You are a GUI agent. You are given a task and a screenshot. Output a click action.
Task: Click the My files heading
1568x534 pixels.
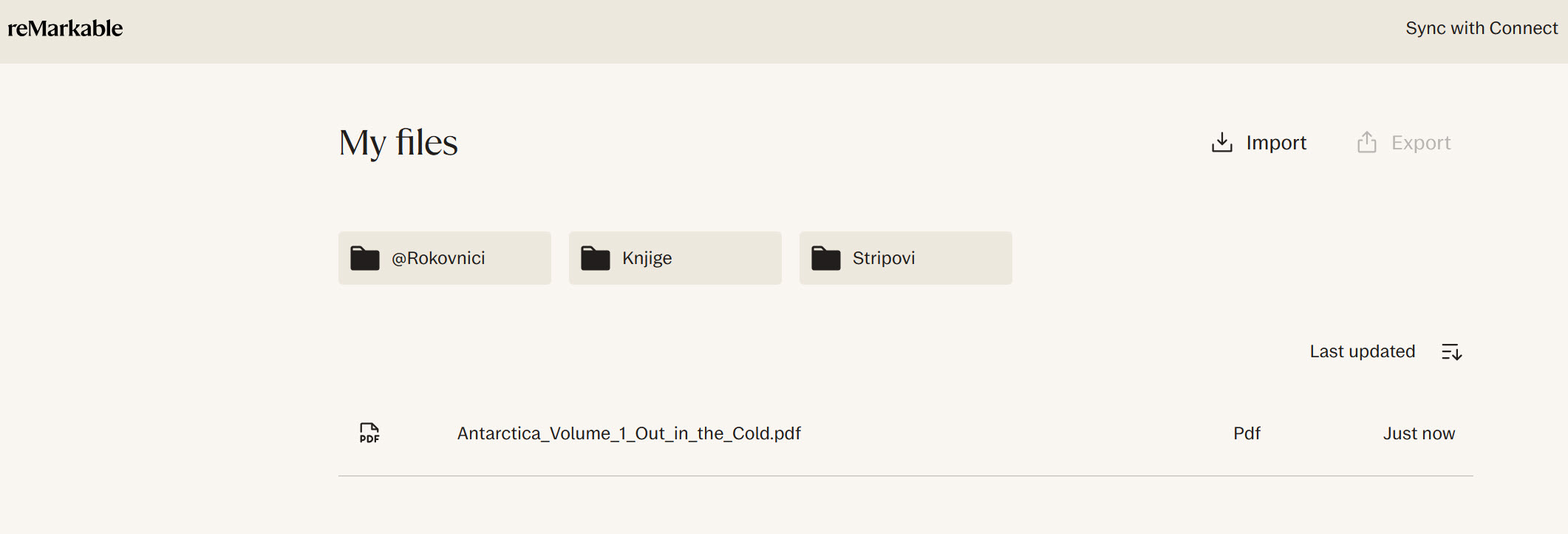(x=398, y=143)
